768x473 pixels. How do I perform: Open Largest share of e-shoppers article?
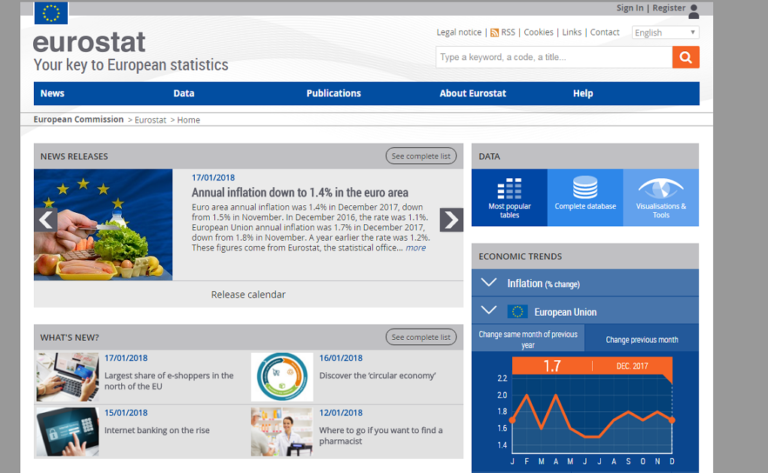(169, 381)
